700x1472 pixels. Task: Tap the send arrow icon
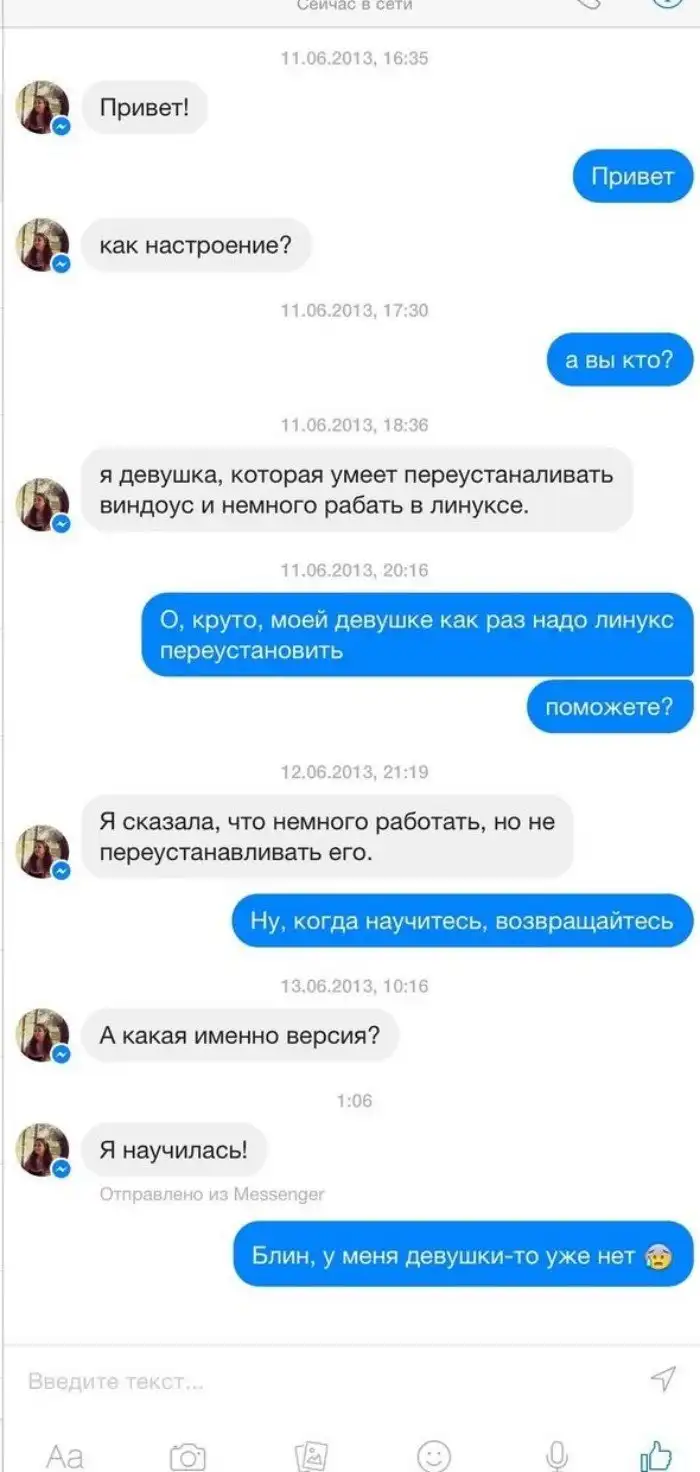pos(664,1380)
